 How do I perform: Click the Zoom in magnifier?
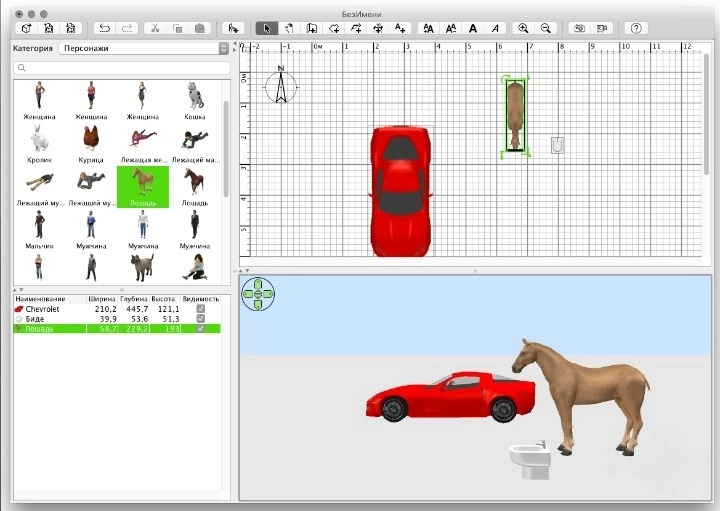[523, 28]
